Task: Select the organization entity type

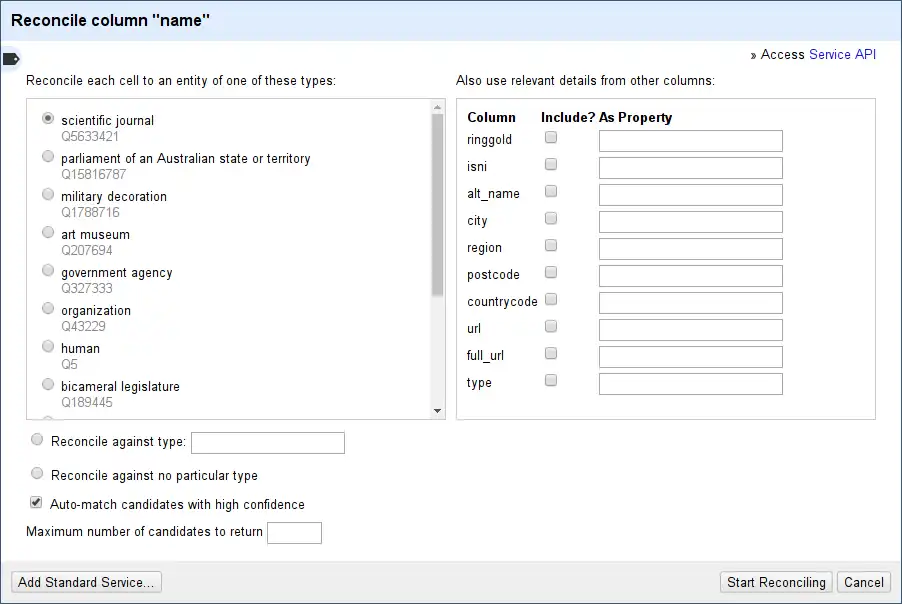Action: [48, 308]
